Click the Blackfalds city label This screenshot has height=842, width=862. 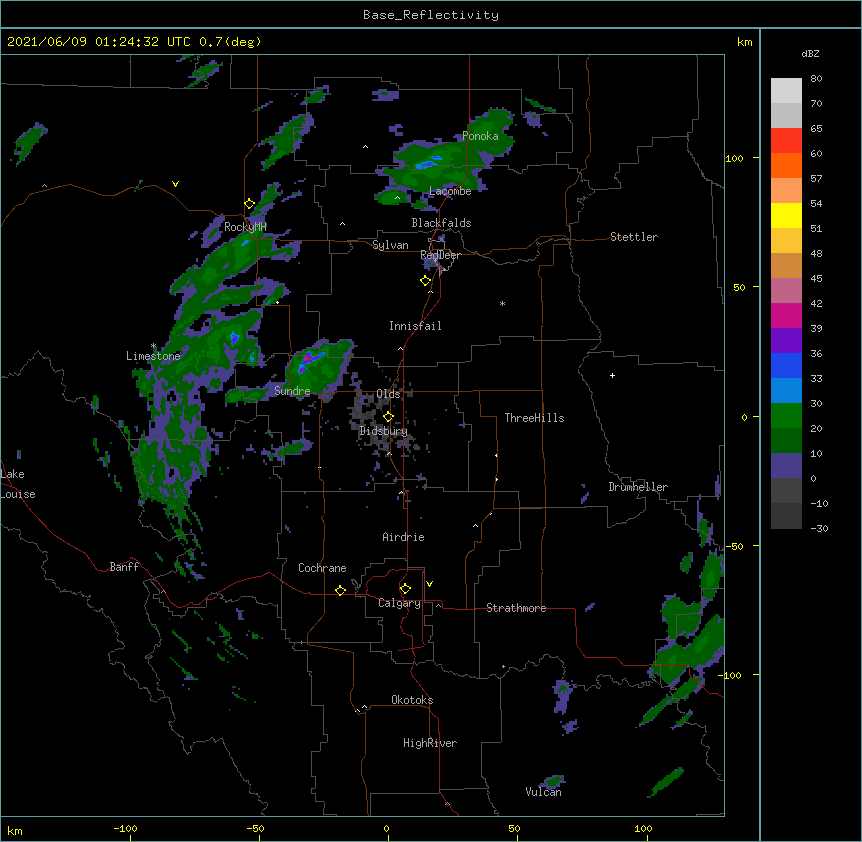[x=441, y=223]
